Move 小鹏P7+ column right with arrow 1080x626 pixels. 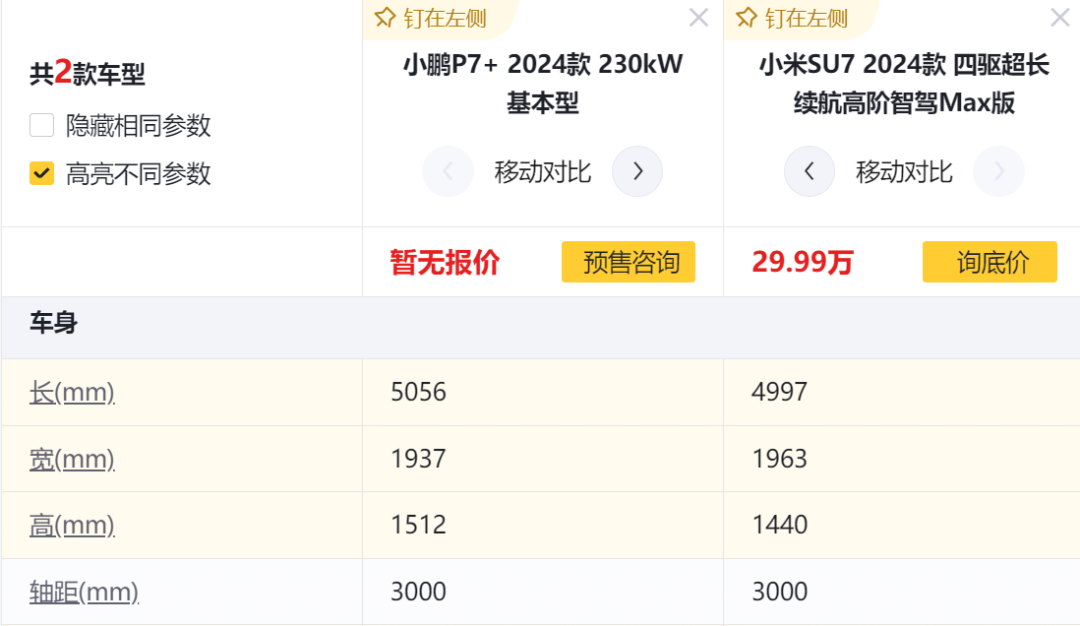click(637, 172)
